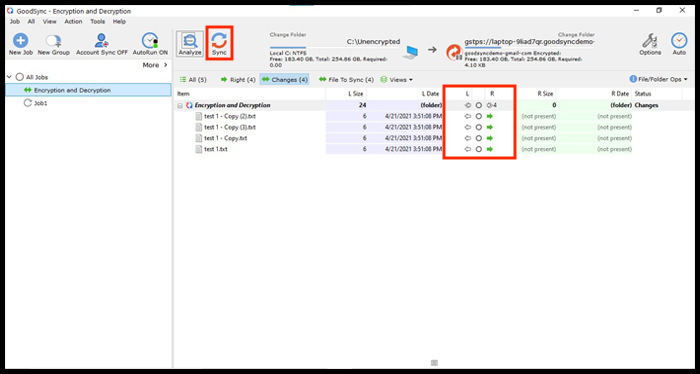The width and height of the screenshot is (700, 374).
Task: Click the R Date column header
Action: click(594, 94)
